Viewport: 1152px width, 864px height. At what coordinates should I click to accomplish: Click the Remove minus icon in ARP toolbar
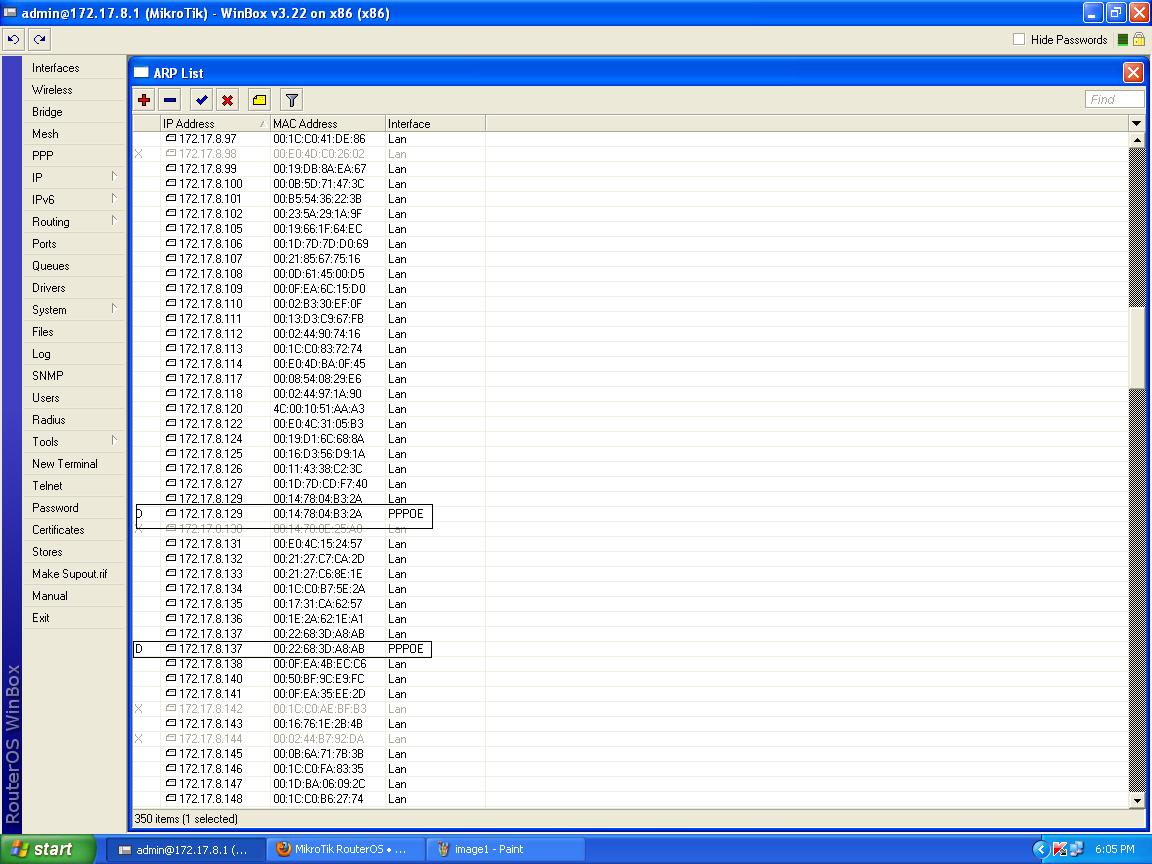point(170,100)
